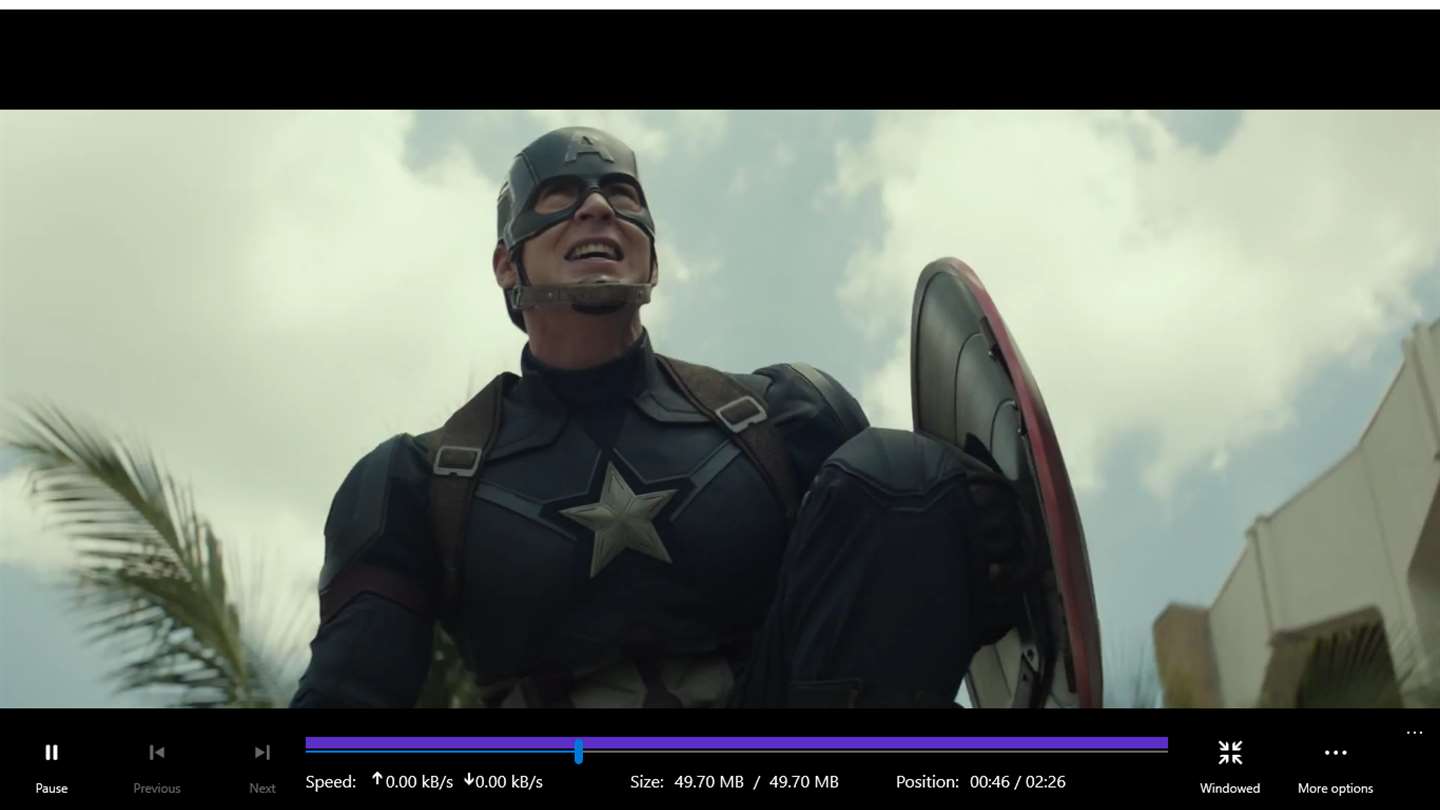Switch to Windowed mode

(1230, 766)
